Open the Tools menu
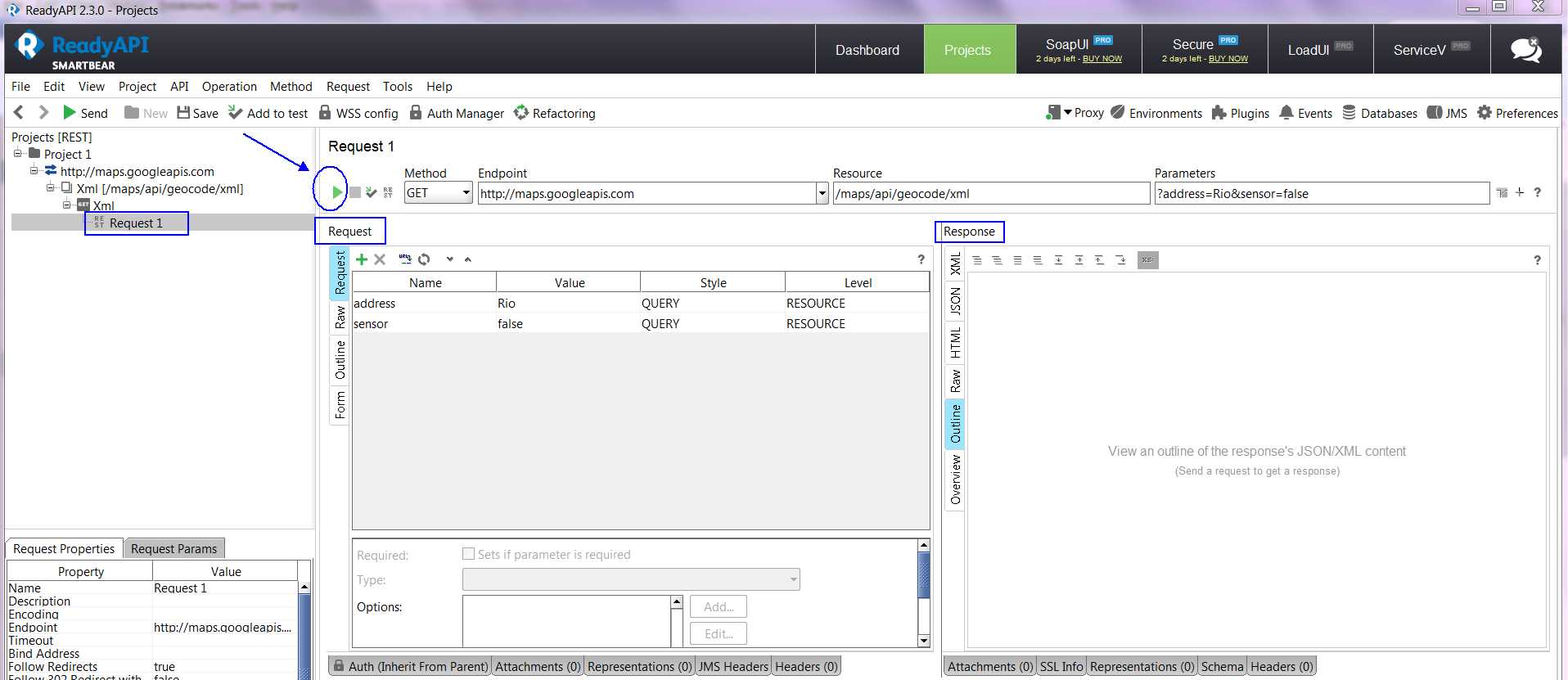Screen dimensions: 1568x680 point(398,86)
